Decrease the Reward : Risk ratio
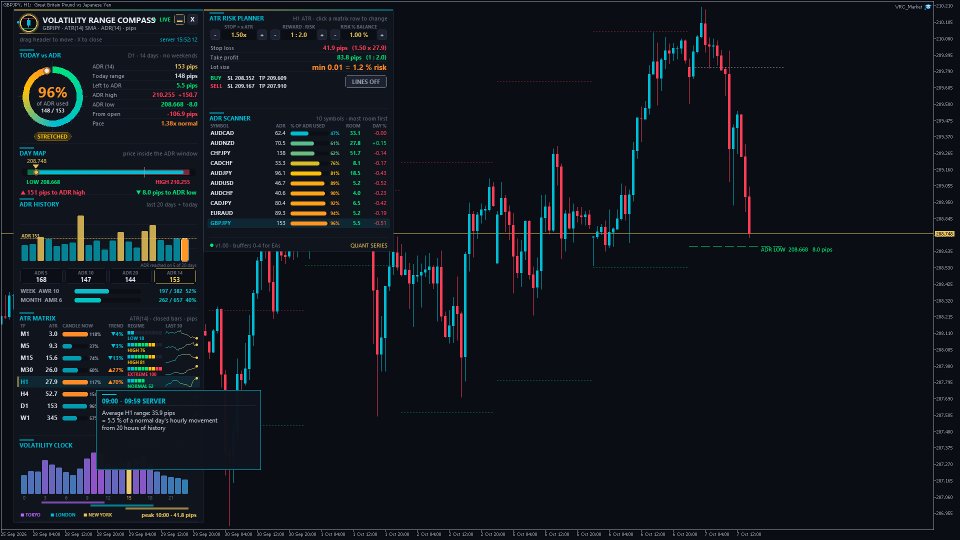The width and height of the screenshot is (960, 540). (x=275, y=35)
